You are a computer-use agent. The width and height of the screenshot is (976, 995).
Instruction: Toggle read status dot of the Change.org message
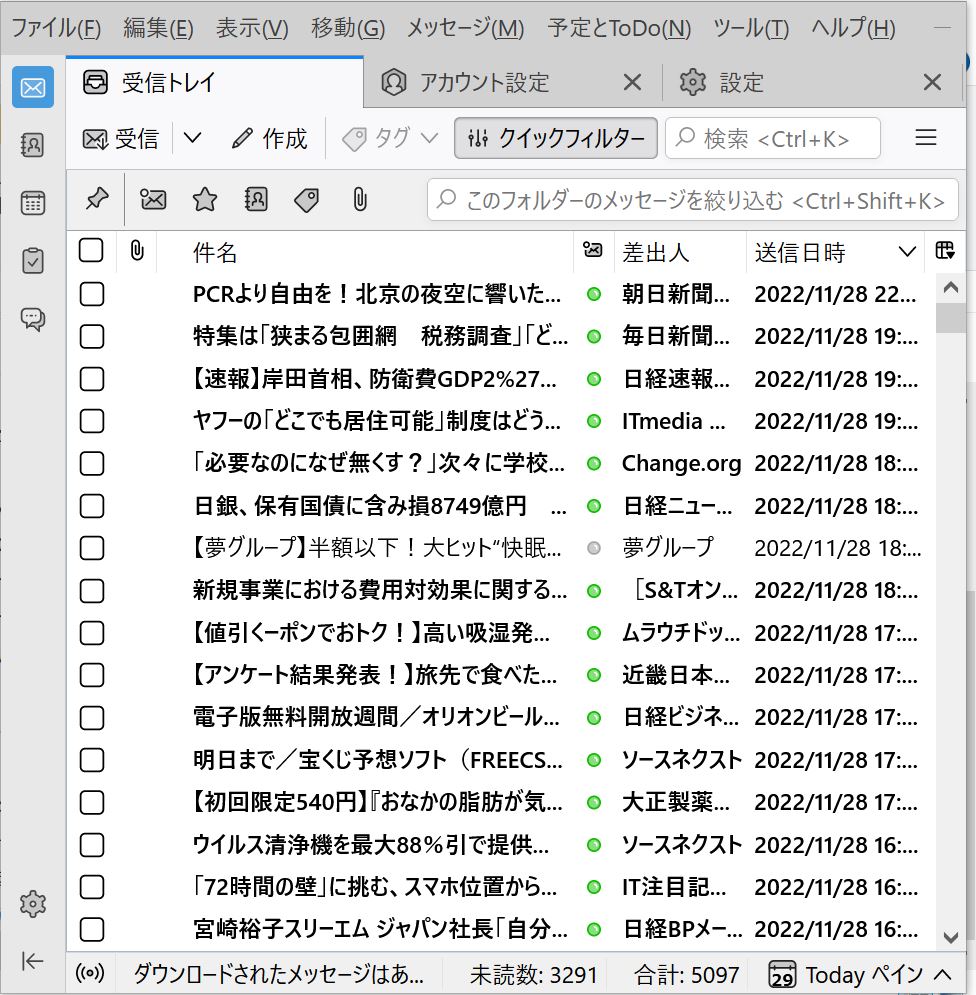pyautogui.click(x=594, y=464)
